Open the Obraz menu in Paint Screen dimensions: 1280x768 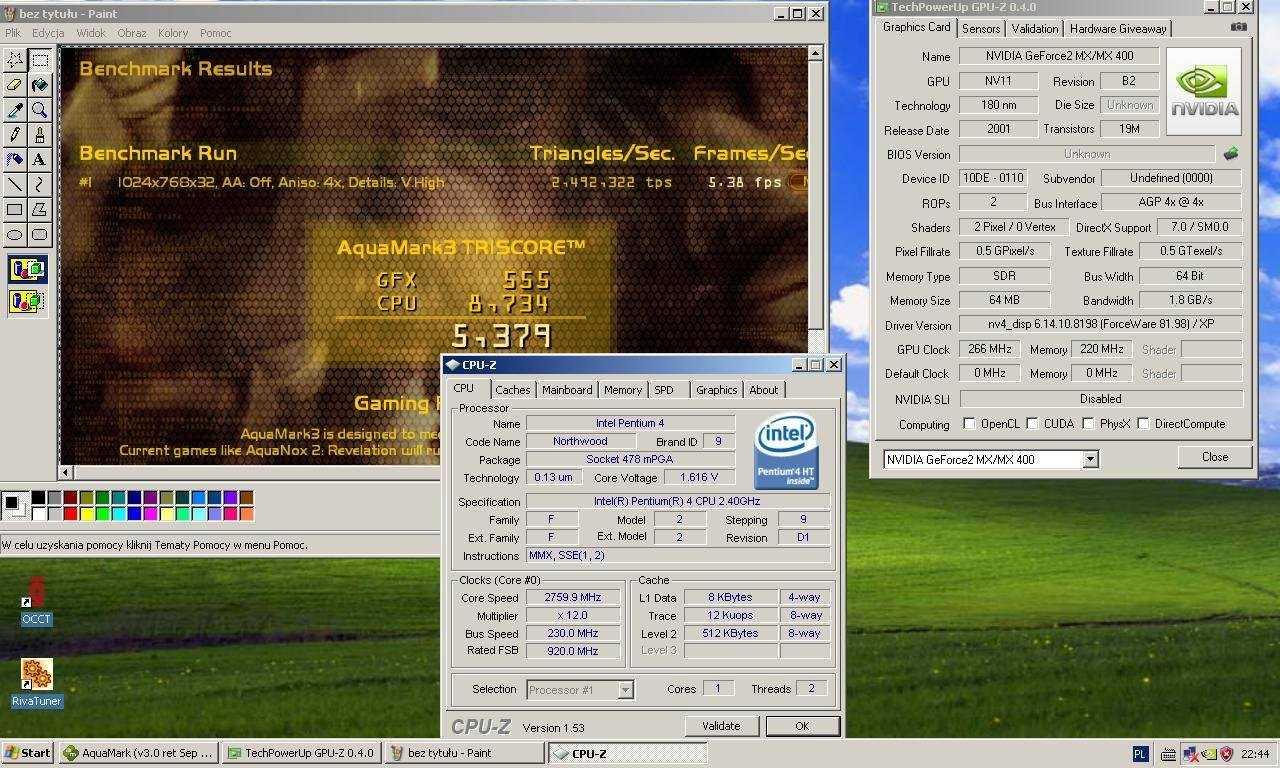(x=132, y=33)
